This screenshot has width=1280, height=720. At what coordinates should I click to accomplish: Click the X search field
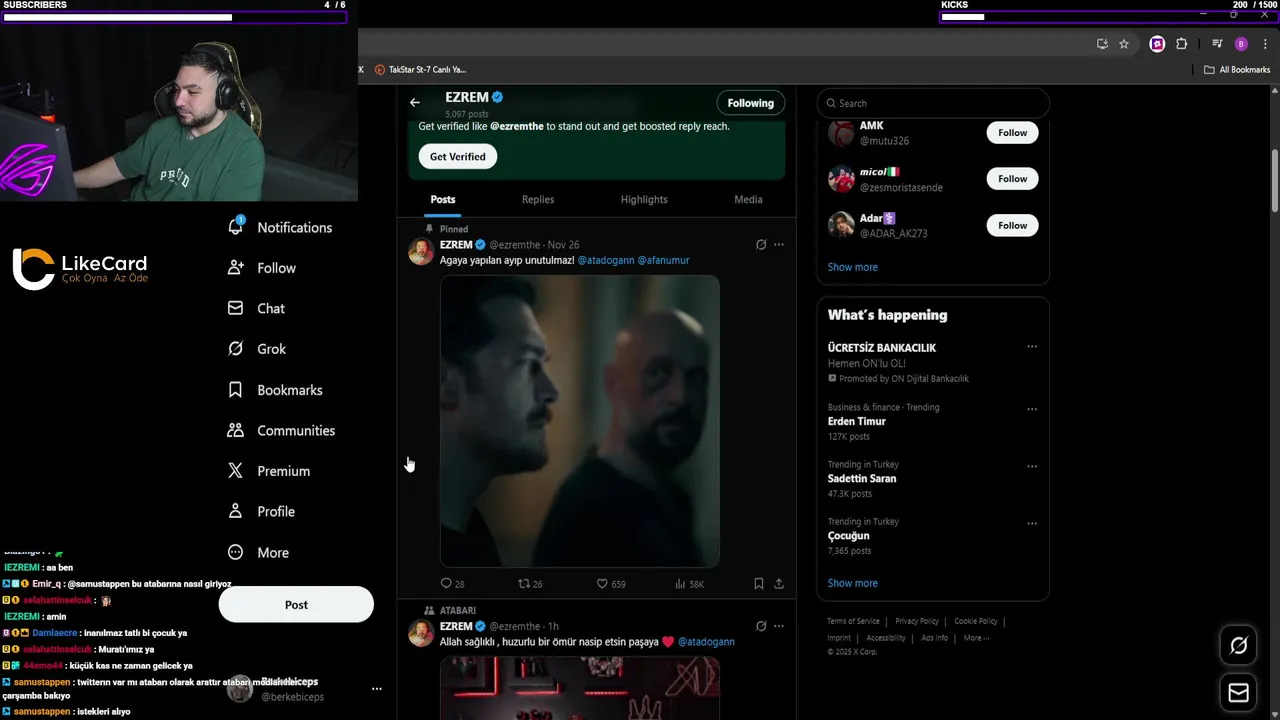933,103
